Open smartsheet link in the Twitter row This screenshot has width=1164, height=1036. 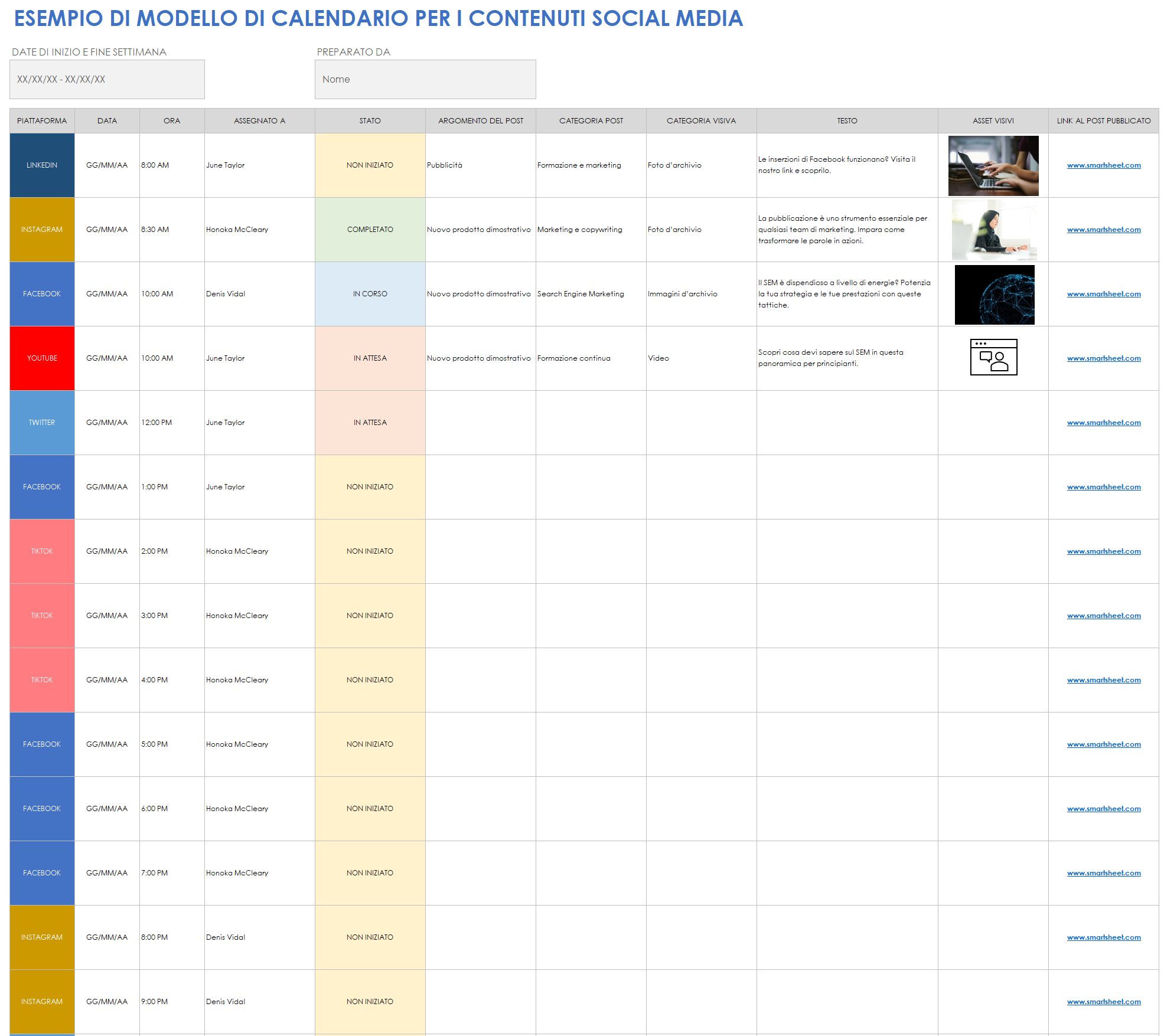tap(1104, 423)
